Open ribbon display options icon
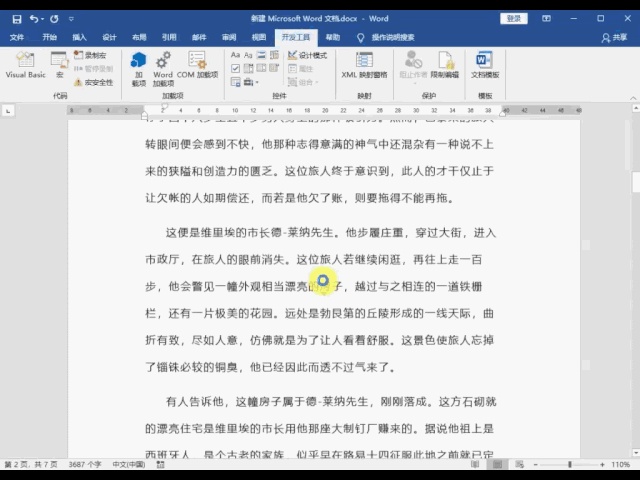 coord(546,18)
